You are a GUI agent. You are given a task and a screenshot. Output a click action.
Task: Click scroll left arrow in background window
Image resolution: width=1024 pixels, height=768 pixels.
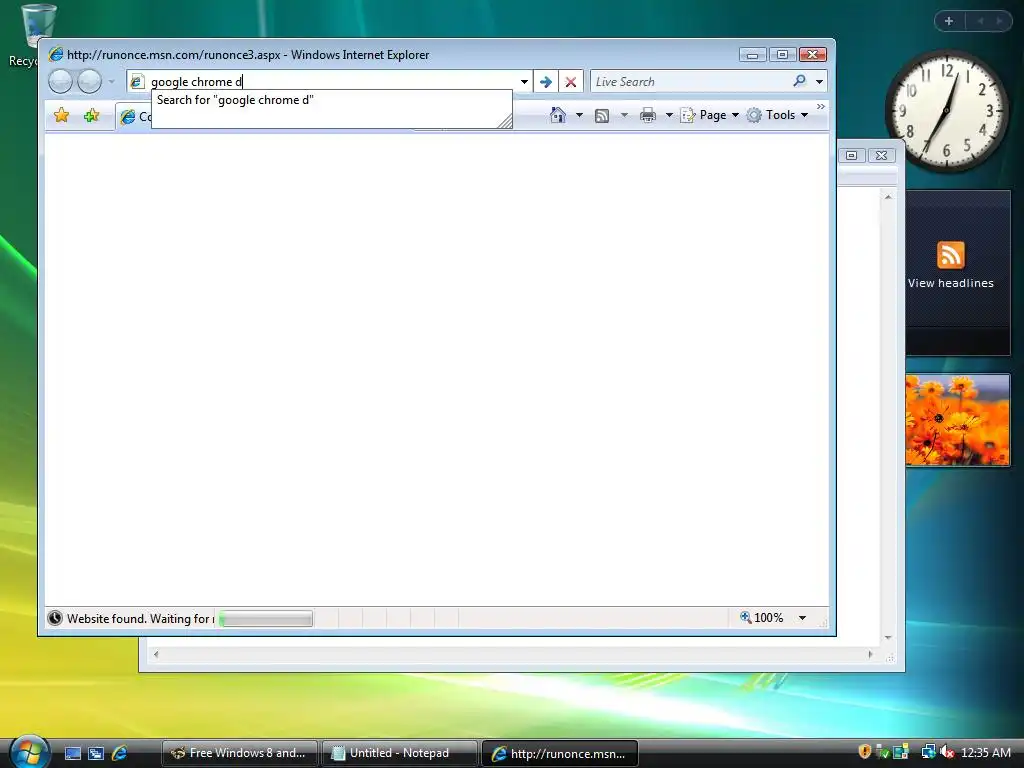click(155, 654)
